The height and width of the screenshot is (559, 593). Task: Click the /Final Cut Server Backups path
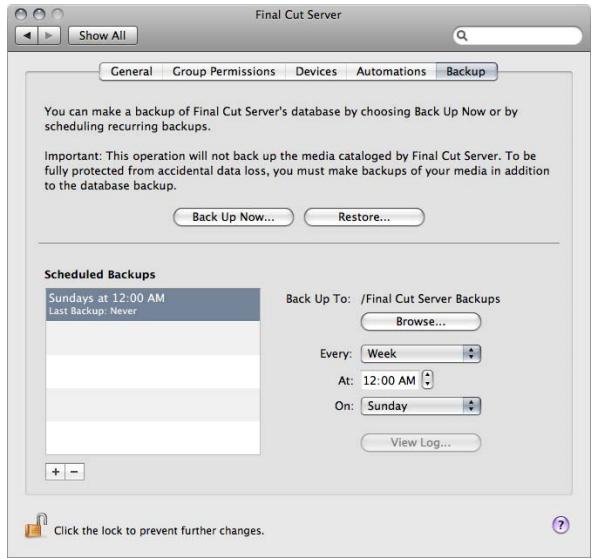pos(430,299)
